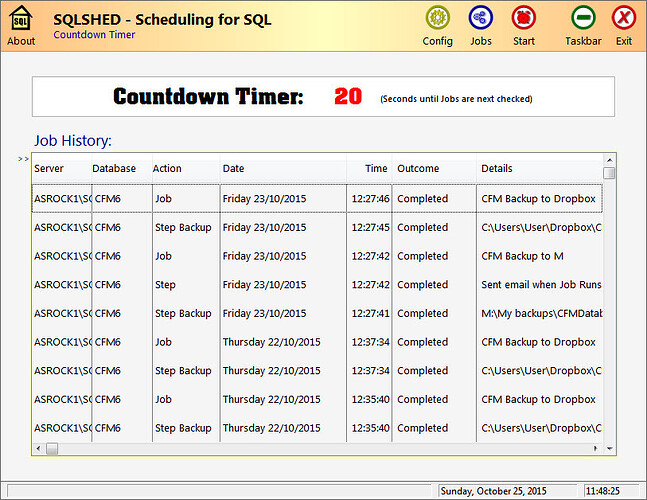Sort by the Database column header
The width and height of the screenshot is (647, 500).
[119, 169]
